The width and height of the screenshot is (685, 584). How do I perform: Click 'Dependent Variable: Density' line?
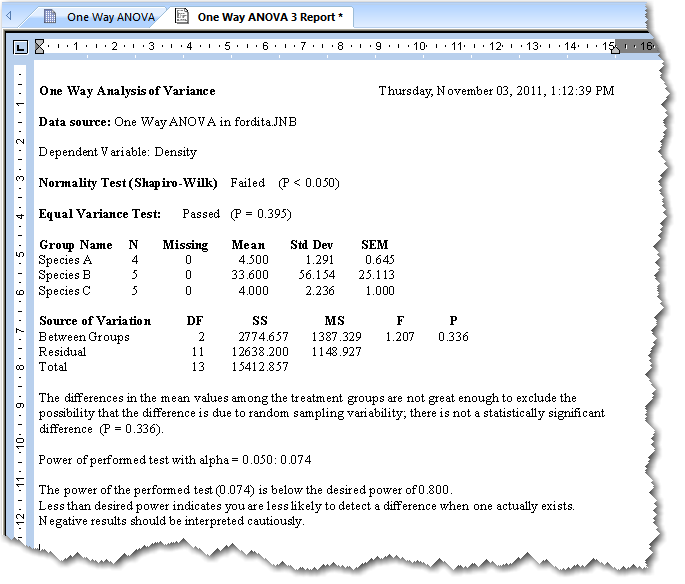118,152
